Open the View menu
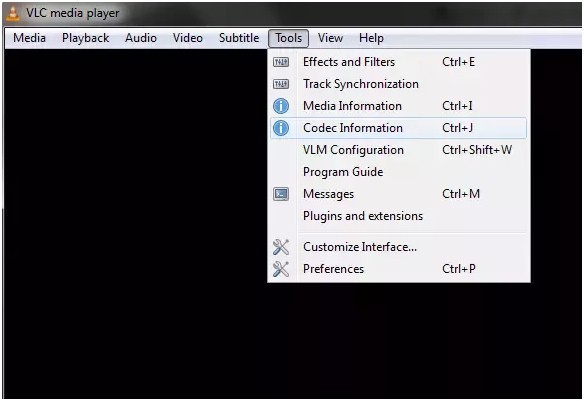The image size is (584, 401). coord(330,38)
